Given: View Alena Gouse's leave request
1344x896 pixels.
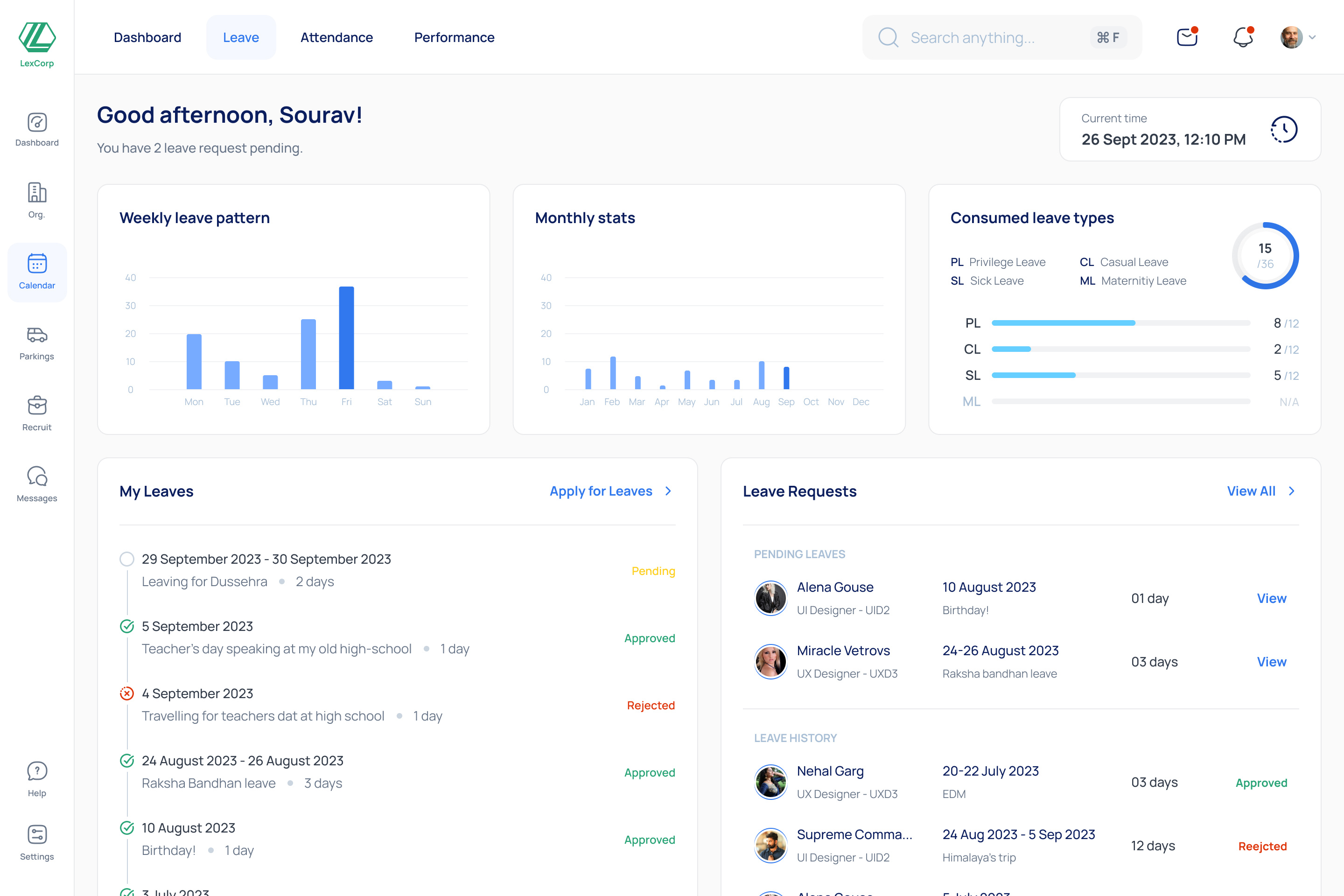Looking at the screenshot, I should coord(1271,598).
